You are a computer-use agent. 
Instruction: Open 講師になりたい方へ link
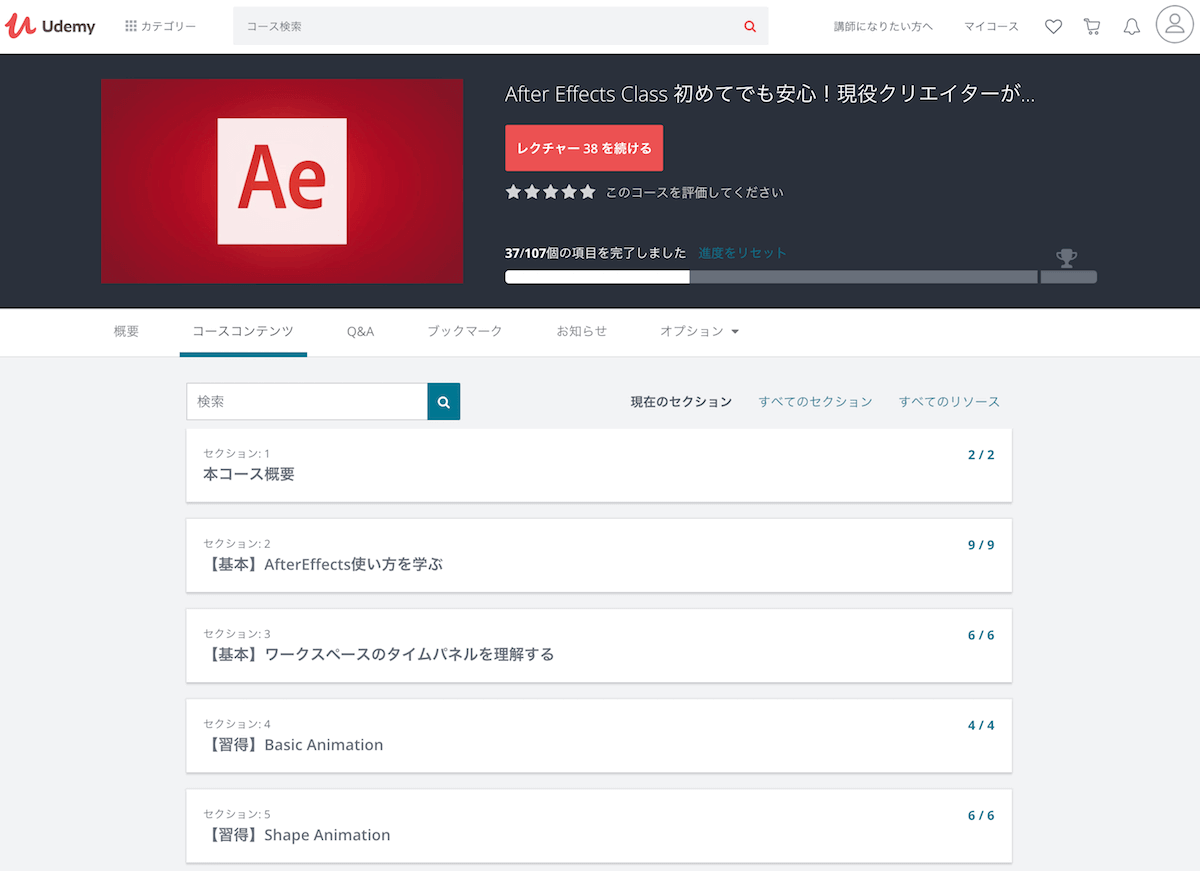coord(884,27)
